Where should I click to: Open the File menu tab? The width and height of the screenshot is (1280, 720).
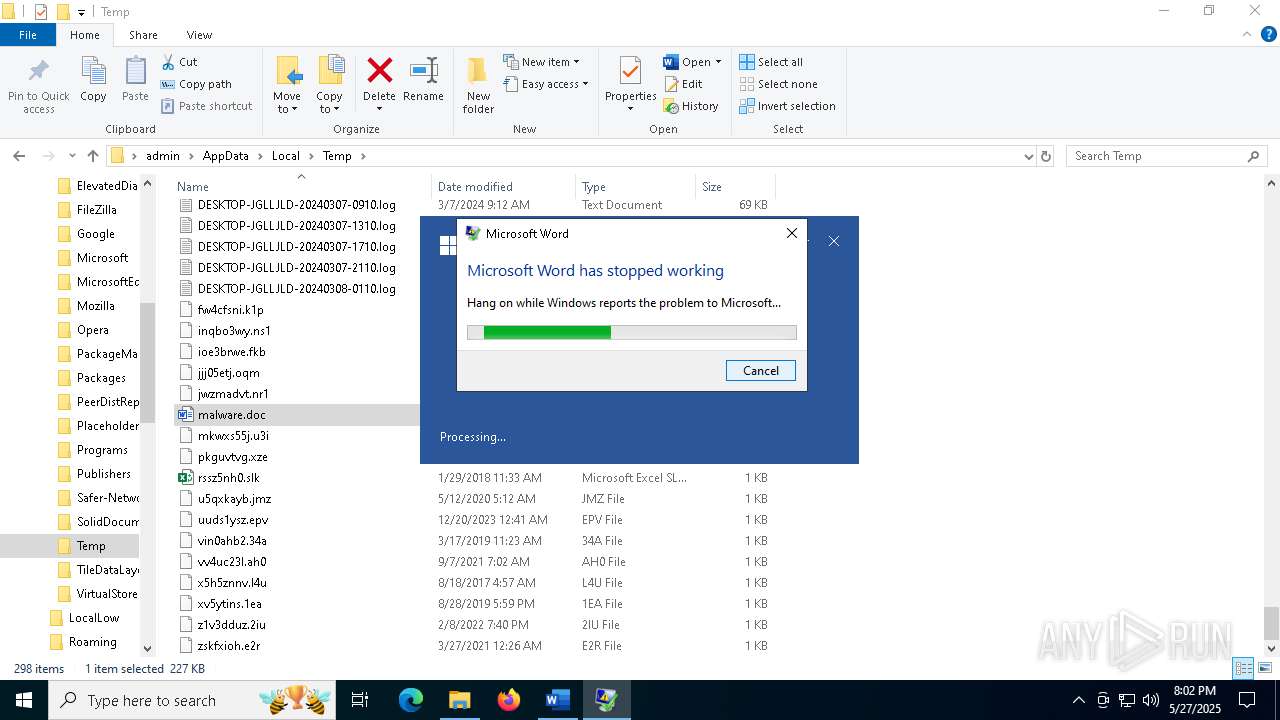tap(28, 35)
